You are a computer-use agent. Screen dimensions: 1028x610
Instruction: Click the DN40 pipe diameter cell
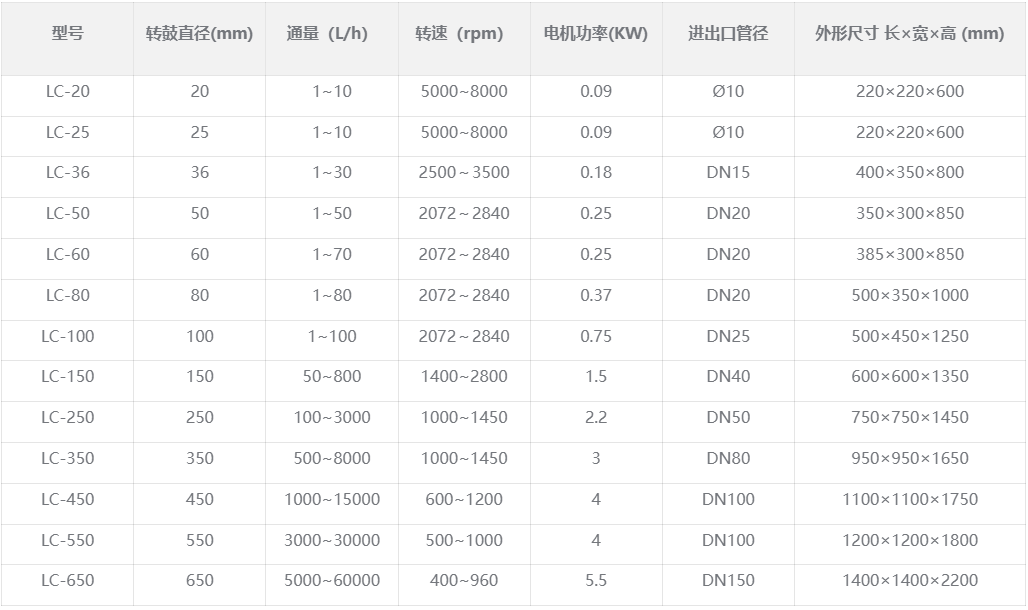728,376
